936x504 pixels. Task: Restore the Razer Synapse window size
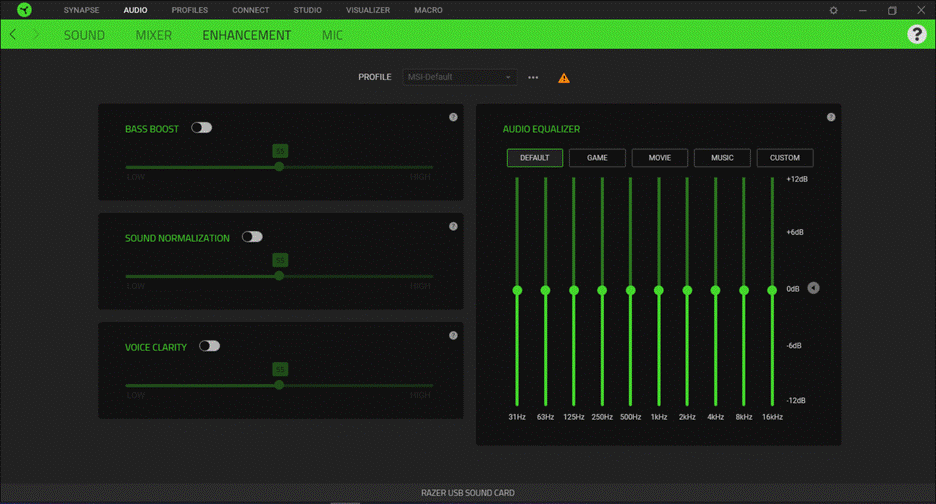tap(892, 10)
